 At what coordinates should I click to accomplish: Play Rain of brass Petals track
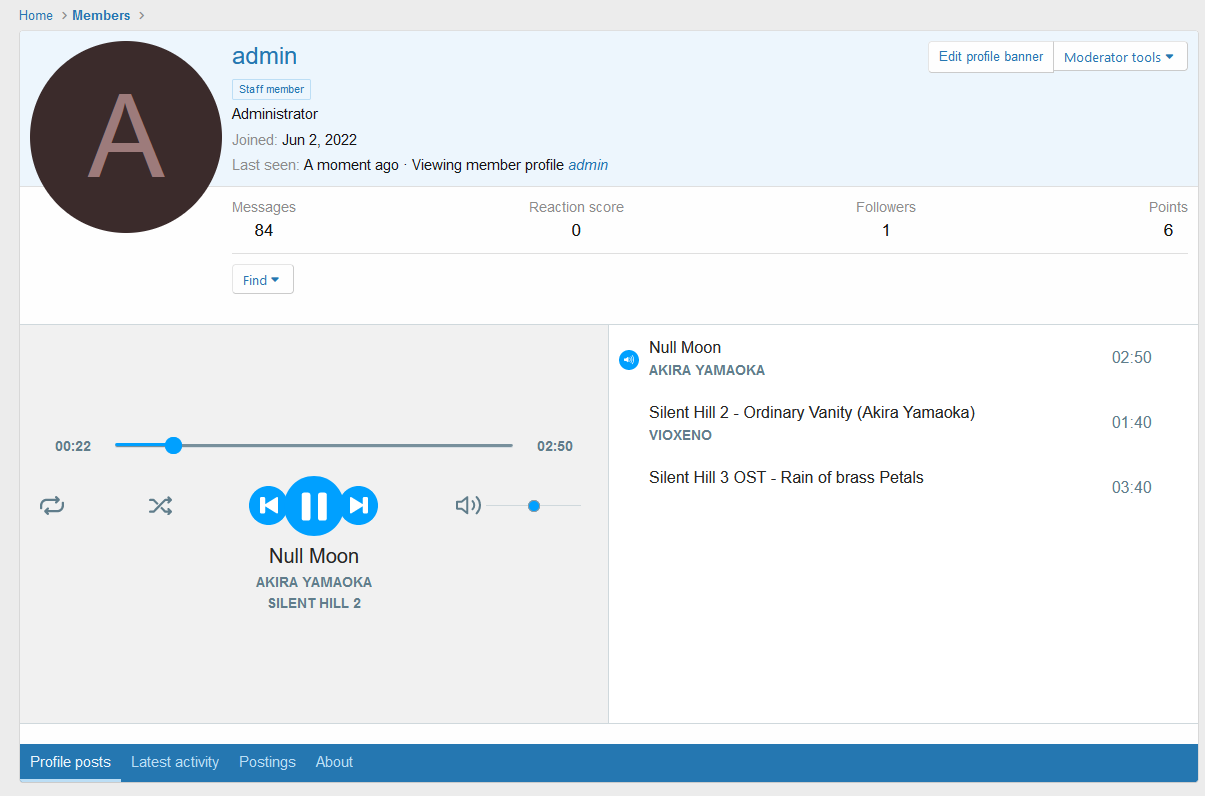tap(786, 478)
